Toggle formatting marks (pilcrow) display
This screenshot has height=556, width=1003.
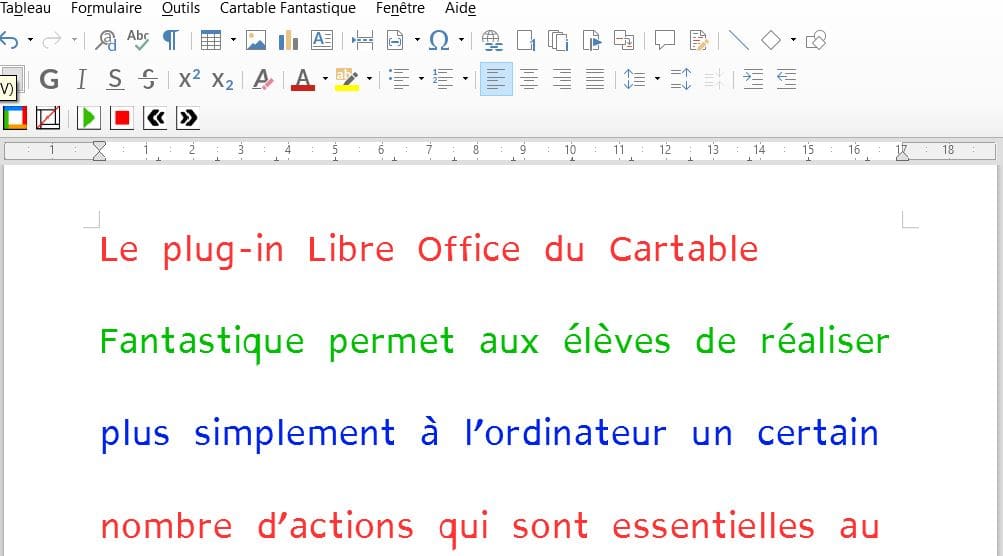[171, 40]
